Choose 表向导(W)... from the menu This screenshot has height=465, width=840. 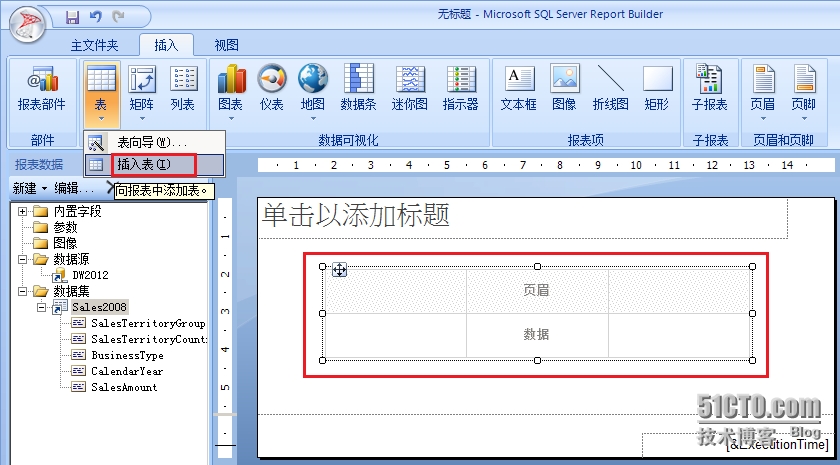pyautogui.click(x=154, y=143)
